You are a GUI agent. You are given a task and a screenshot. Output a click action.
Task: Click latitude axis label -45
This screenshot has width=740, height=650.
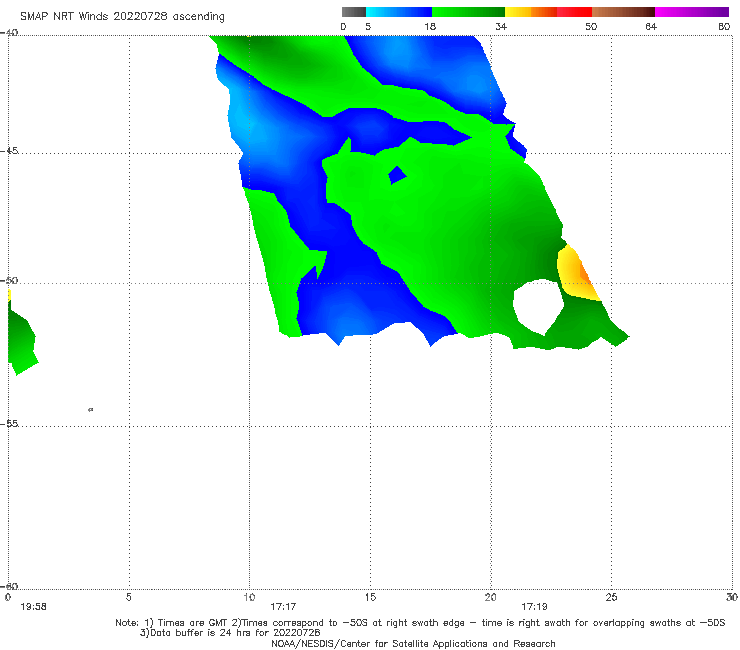coord(9,151)
